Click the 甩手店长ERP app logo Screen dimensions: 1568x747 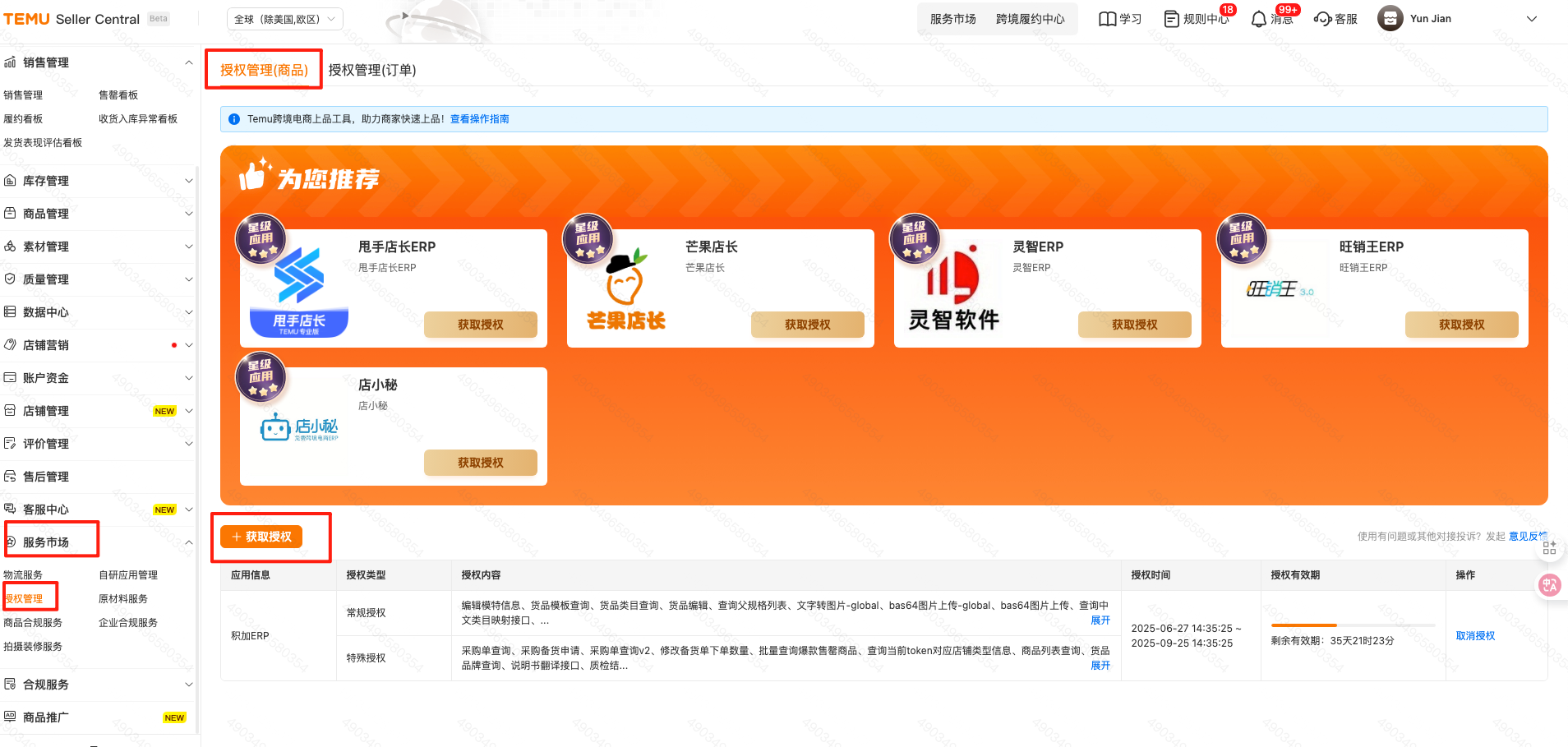(299, 289)
